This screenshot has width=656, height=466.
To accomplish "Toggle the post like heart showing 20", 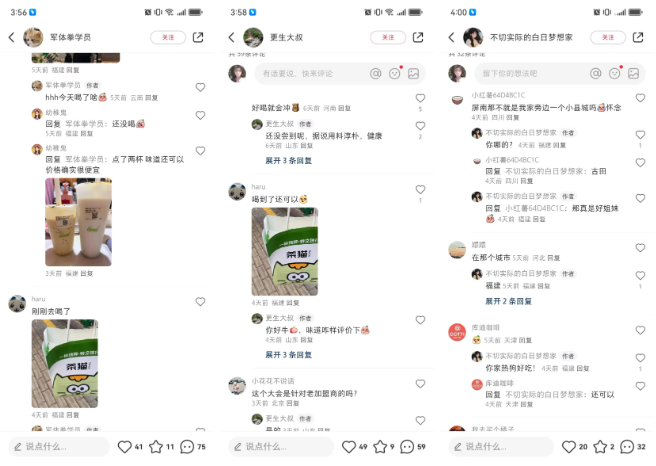I will (569, 446).
